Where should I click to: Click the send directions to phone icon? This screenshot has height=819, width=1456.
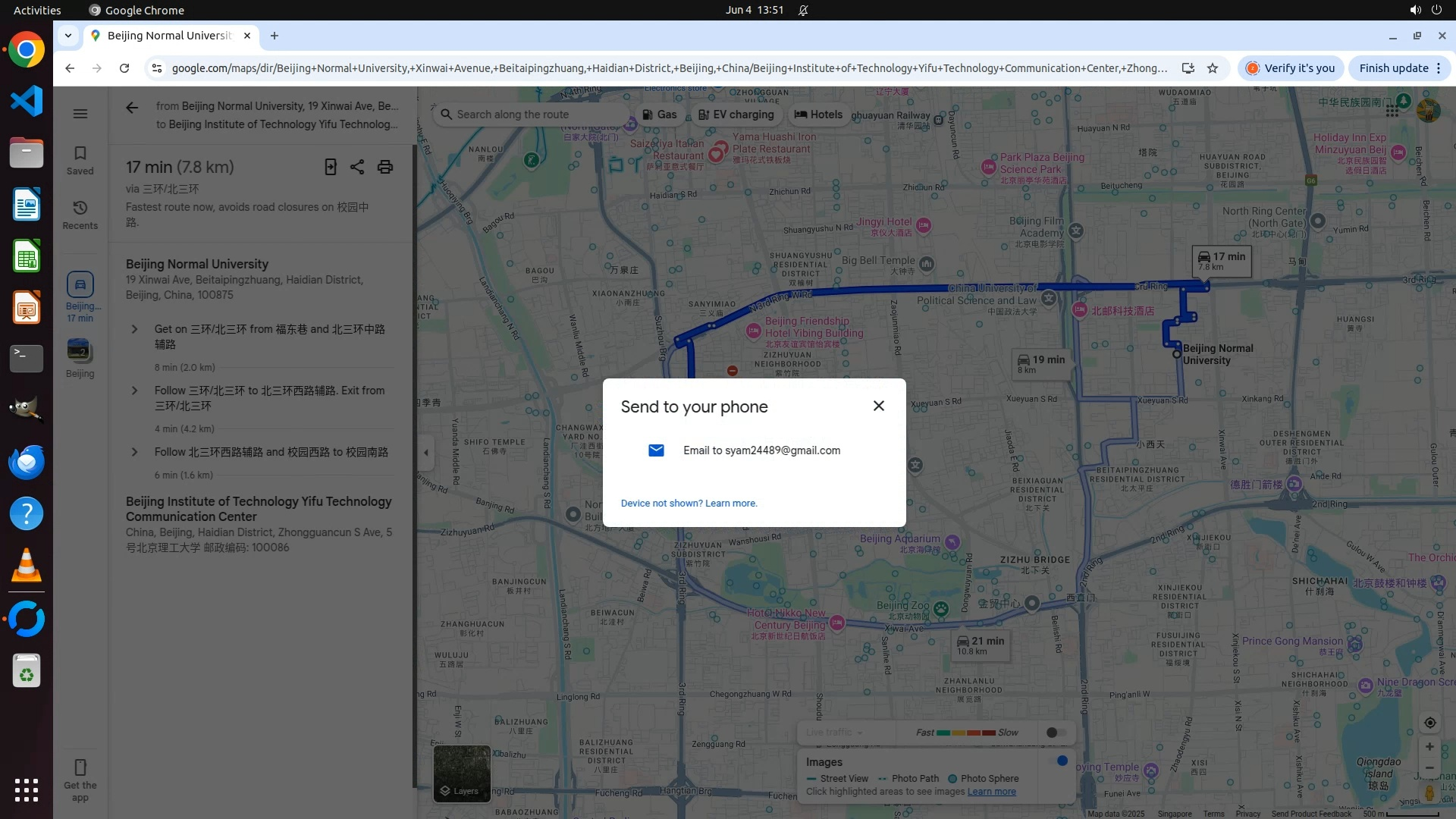(x=331, y=167)
